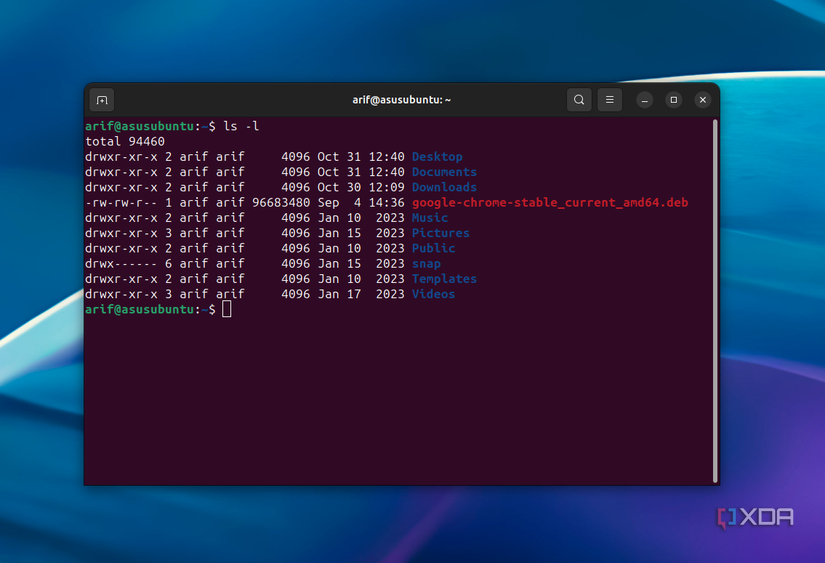This screenshot has width=825, height=563.
Task: Click the terminal title 'arif@asusubuntu: ~'
Action: coord(401,100)
